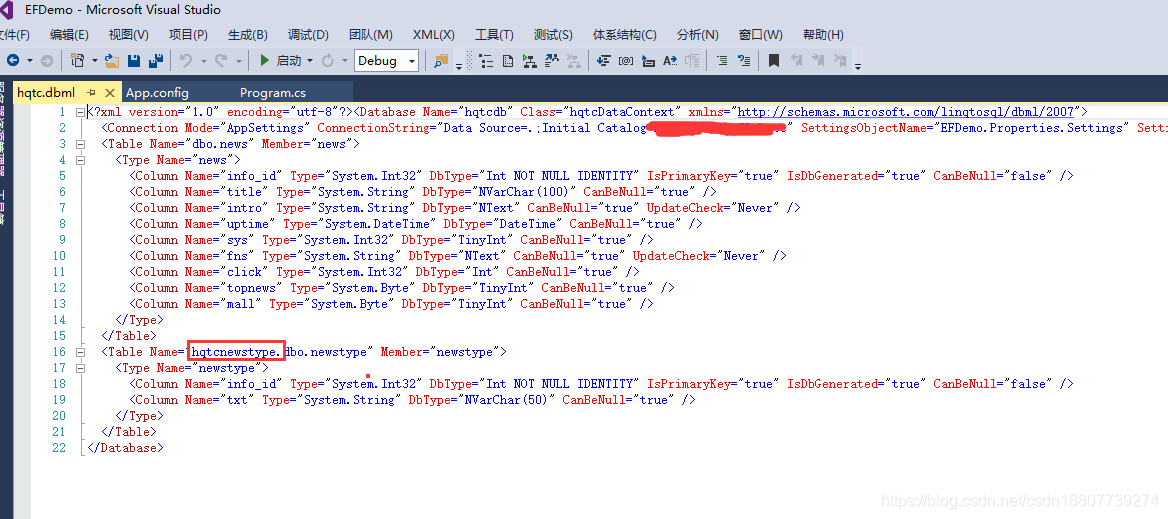Click the Undo arrow icon
The image size is (1168, 519).
point(186,61)
